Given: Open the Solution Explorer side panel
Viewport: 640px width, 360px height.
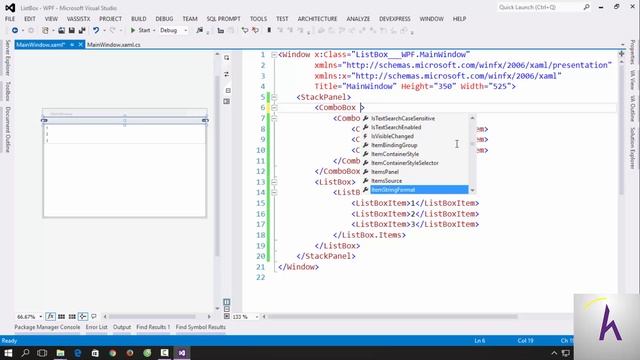Looking at the screenshot, I should pos(633,148).
